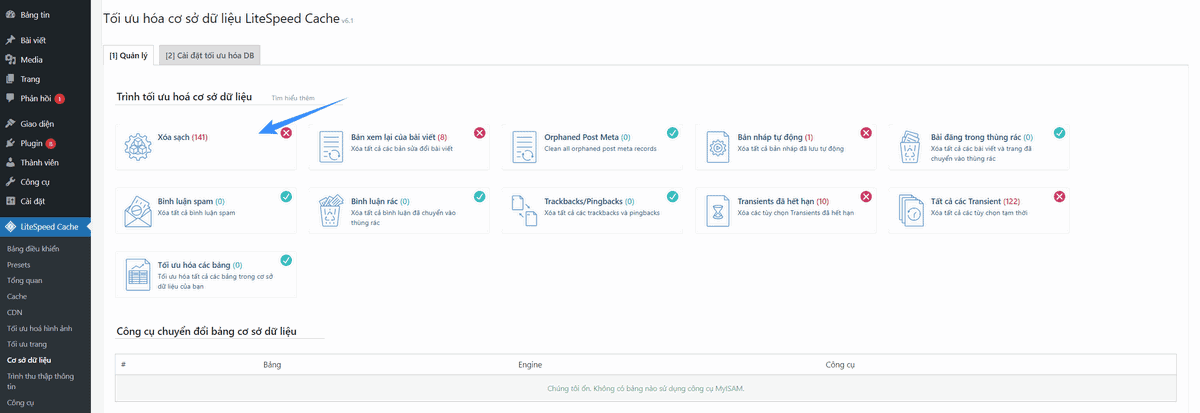Click the Plugin sidebar icon
This screenshot has width=1200, height=413.
tap(10, 143)
